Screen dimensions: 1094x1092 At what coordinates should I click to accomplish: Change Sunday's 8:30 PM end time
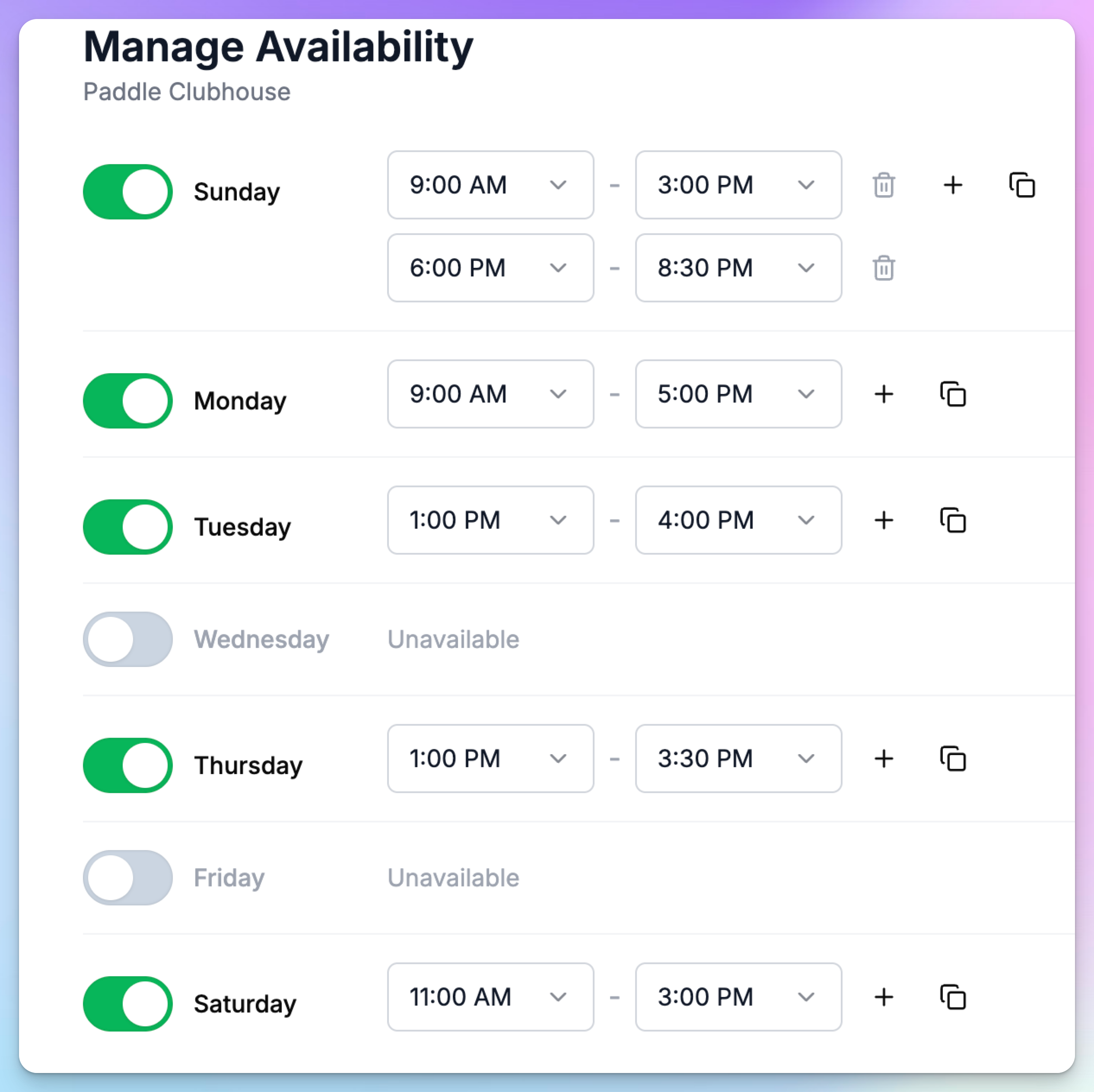click(x=738, y=268)
